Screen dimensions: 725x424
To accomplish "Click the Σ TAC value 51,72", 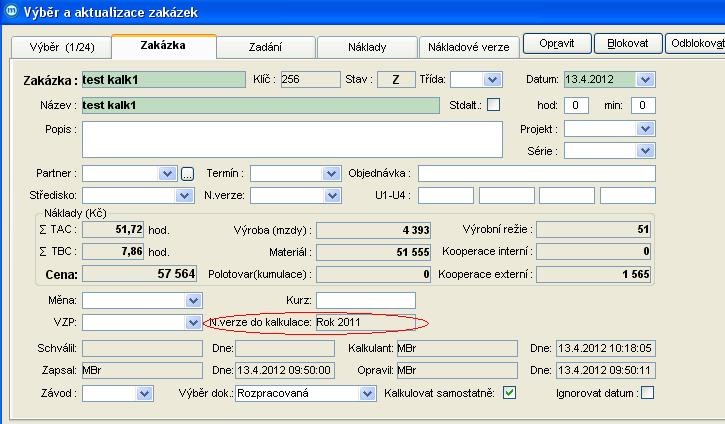I will (113, 230).
